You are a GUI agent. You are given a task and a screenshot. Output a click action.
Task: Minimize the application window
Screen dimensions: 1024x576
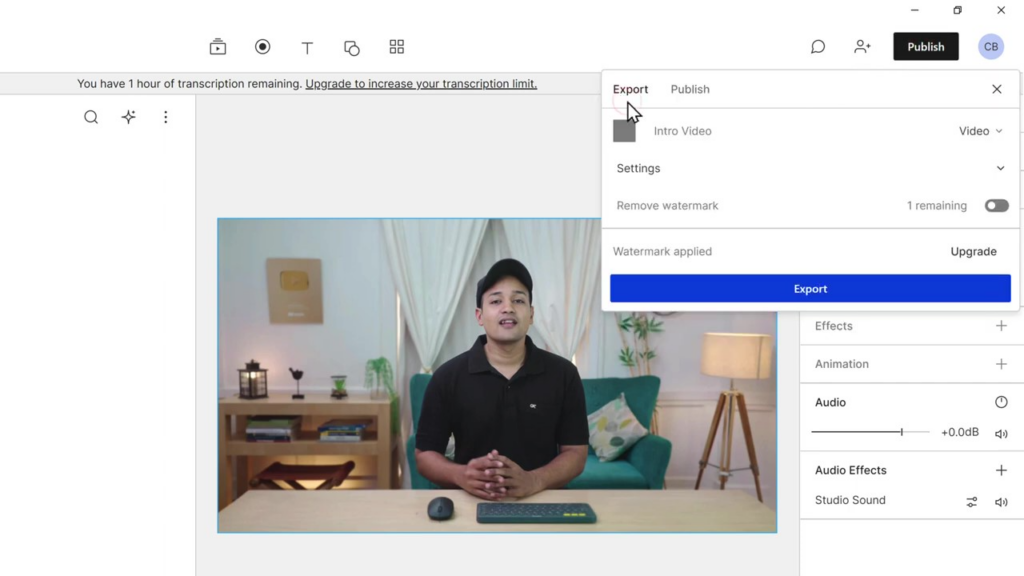coord(914,10)
